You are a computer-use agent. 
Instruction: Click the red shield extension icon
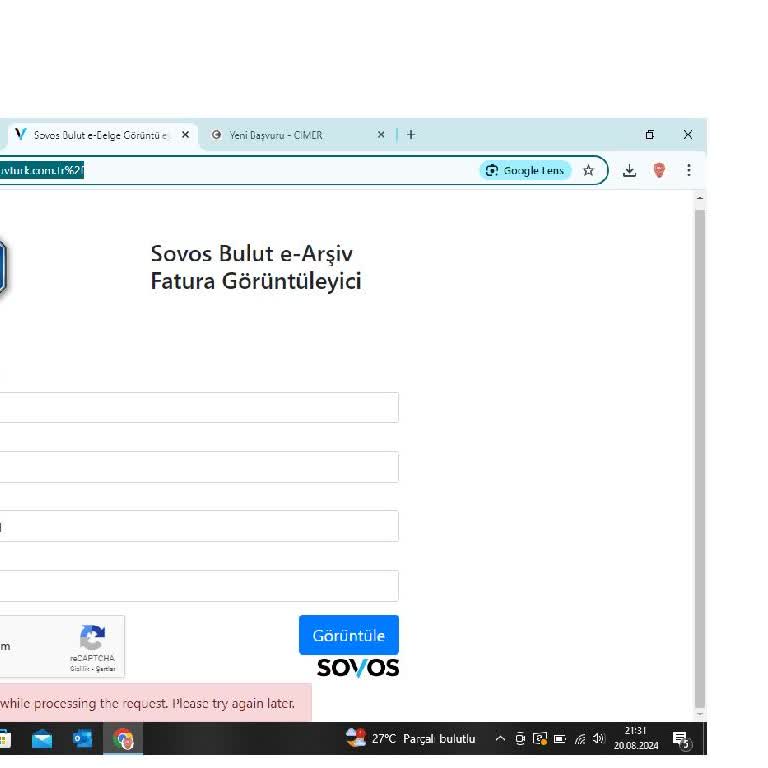point(659,170)
